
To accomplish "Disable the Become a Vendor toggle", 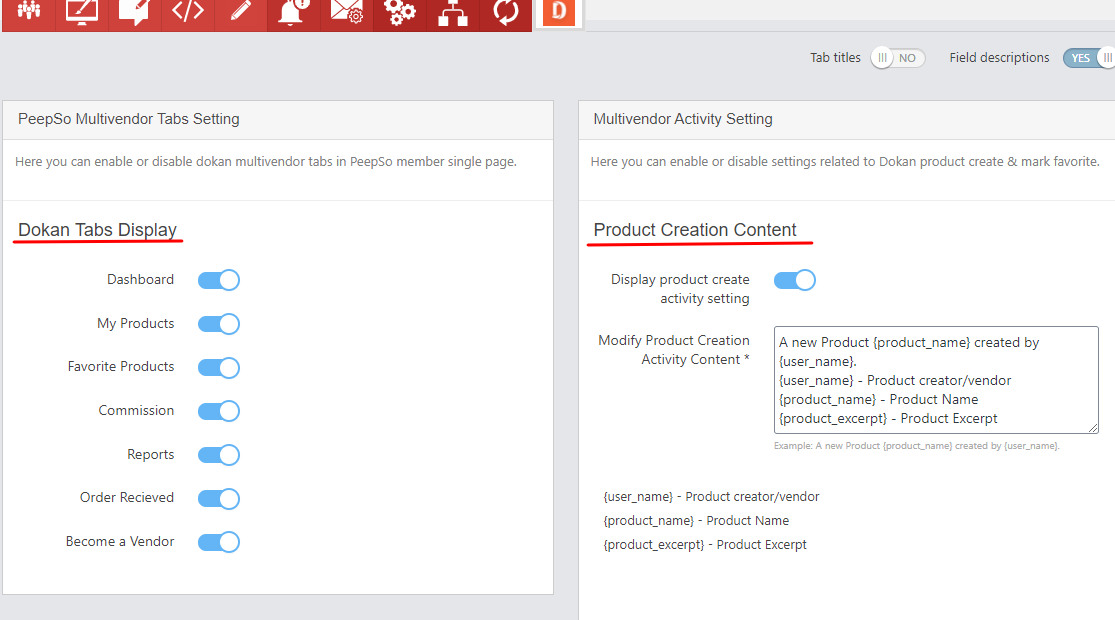I will tap(219, 542).
